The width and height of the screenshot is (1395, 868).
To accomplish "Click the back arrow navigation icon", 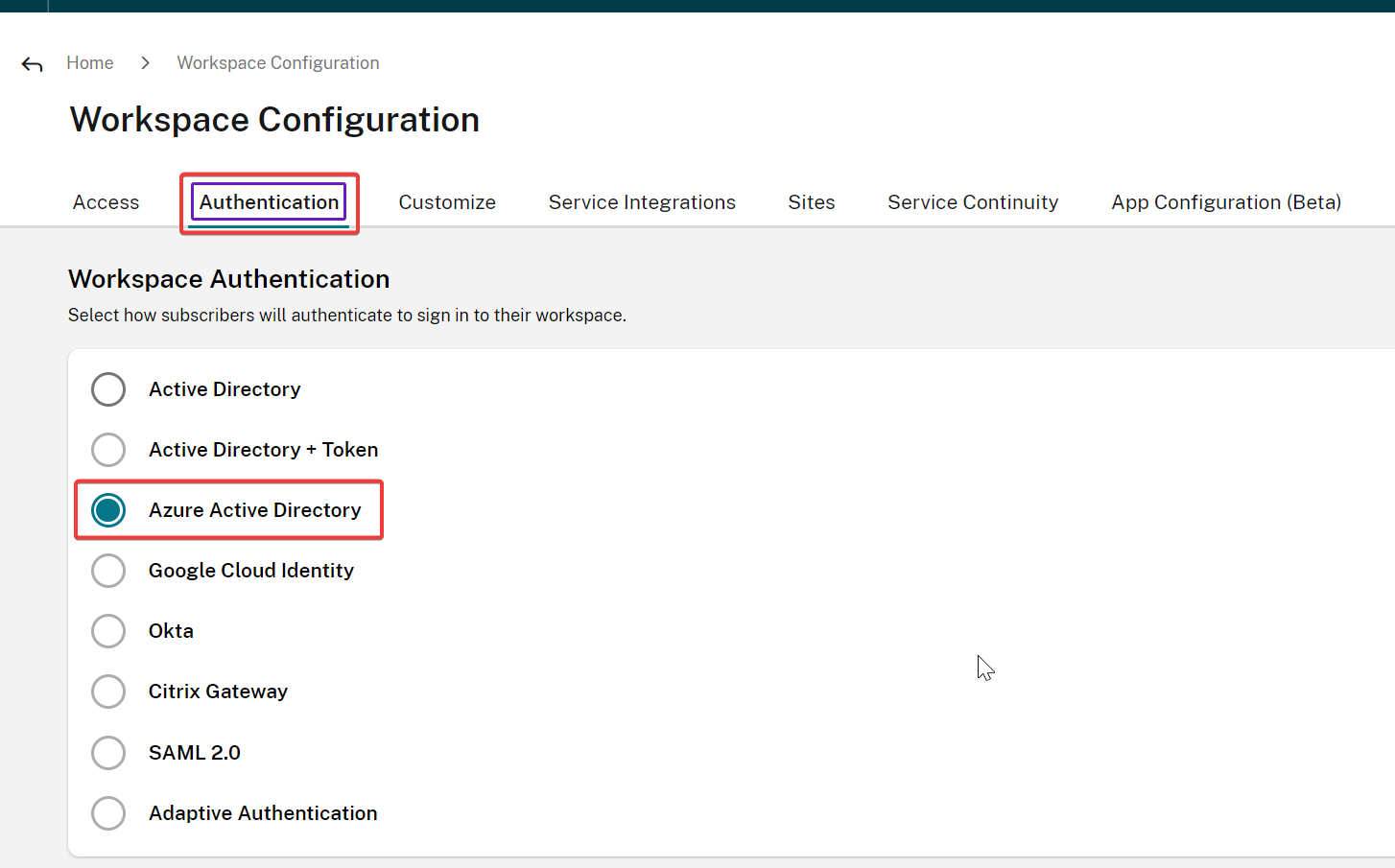I will point(32,63).
